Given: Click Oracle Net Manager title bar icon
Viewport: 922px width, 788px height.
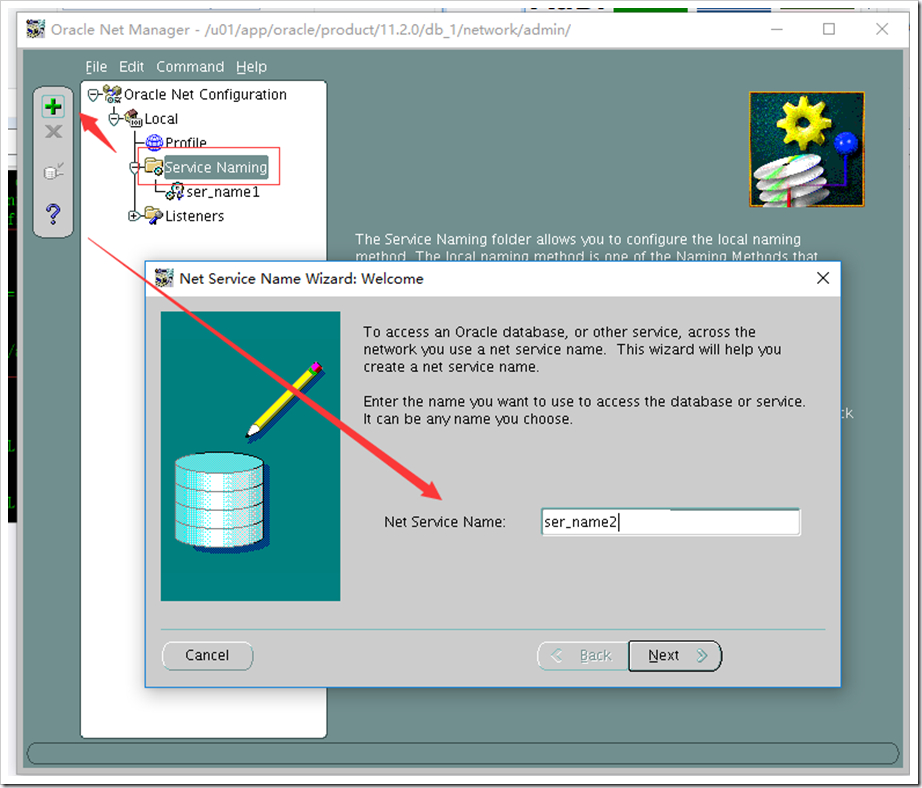Looking at the screenshot, I should 35,29.
